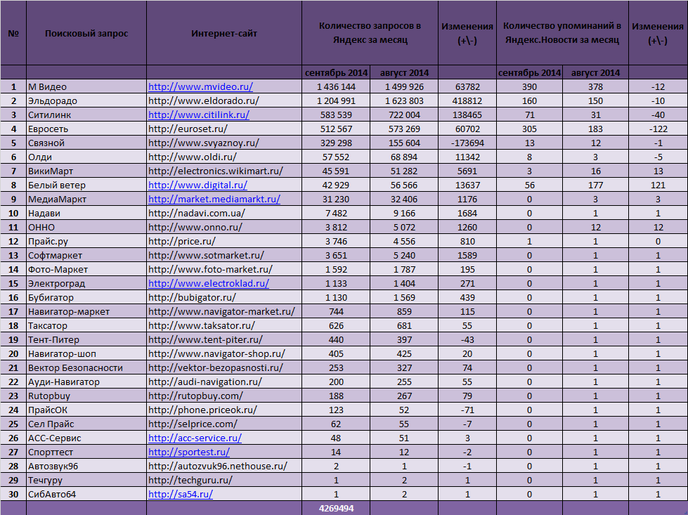Select the 'Надави' cell

coord(86,213)
